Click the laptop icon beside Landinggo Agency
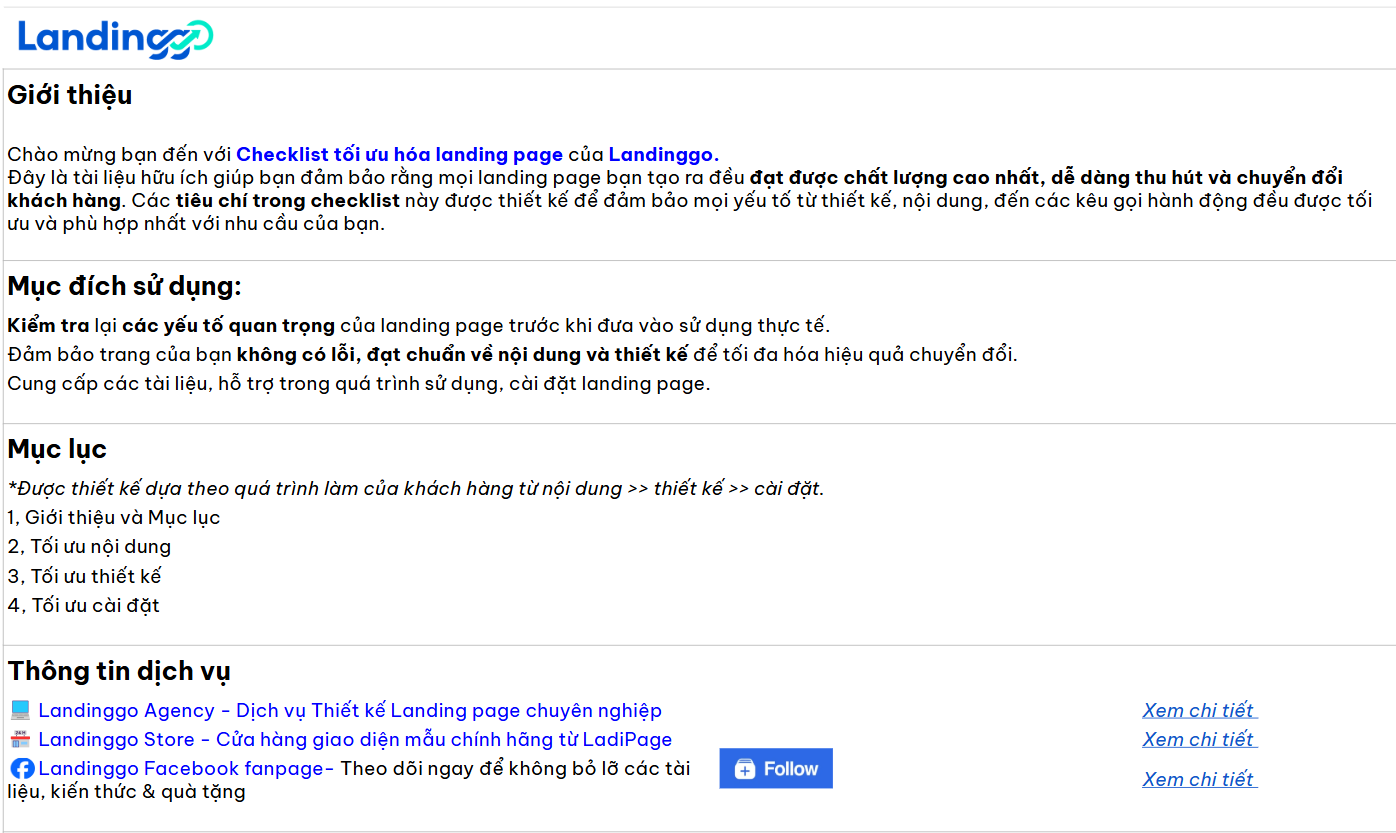Image resolution: width=1396 pixels, height=833 pixels. tap(20, 710)
